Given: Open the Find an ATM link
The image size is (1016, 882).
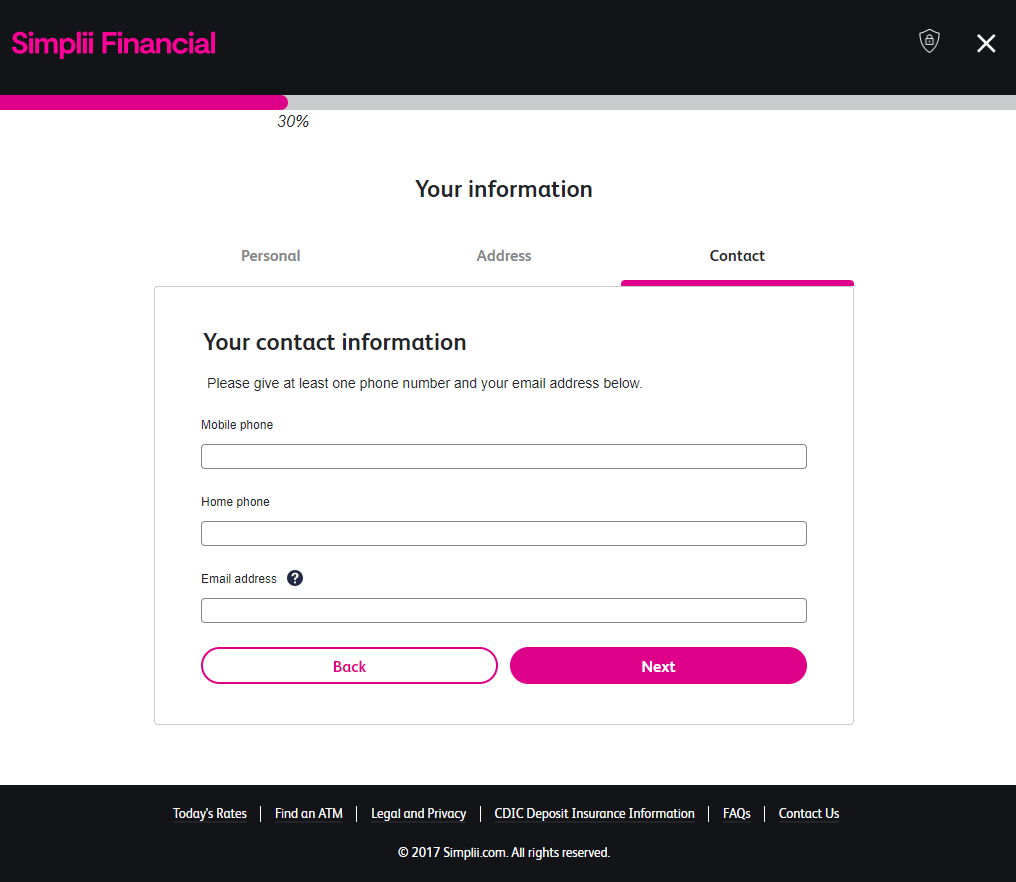Looking at the screenshot, I should 309,814.
